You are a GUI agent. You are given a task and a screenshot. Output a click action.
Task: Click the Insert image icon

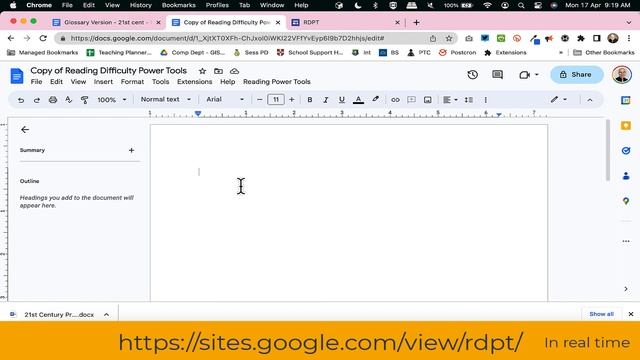pyautogui.click(x=427, y=100)
